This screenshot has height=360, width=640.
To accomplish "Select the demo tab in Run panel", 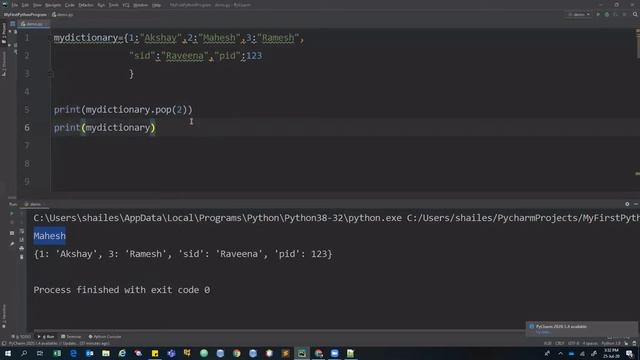I will 34,204.
